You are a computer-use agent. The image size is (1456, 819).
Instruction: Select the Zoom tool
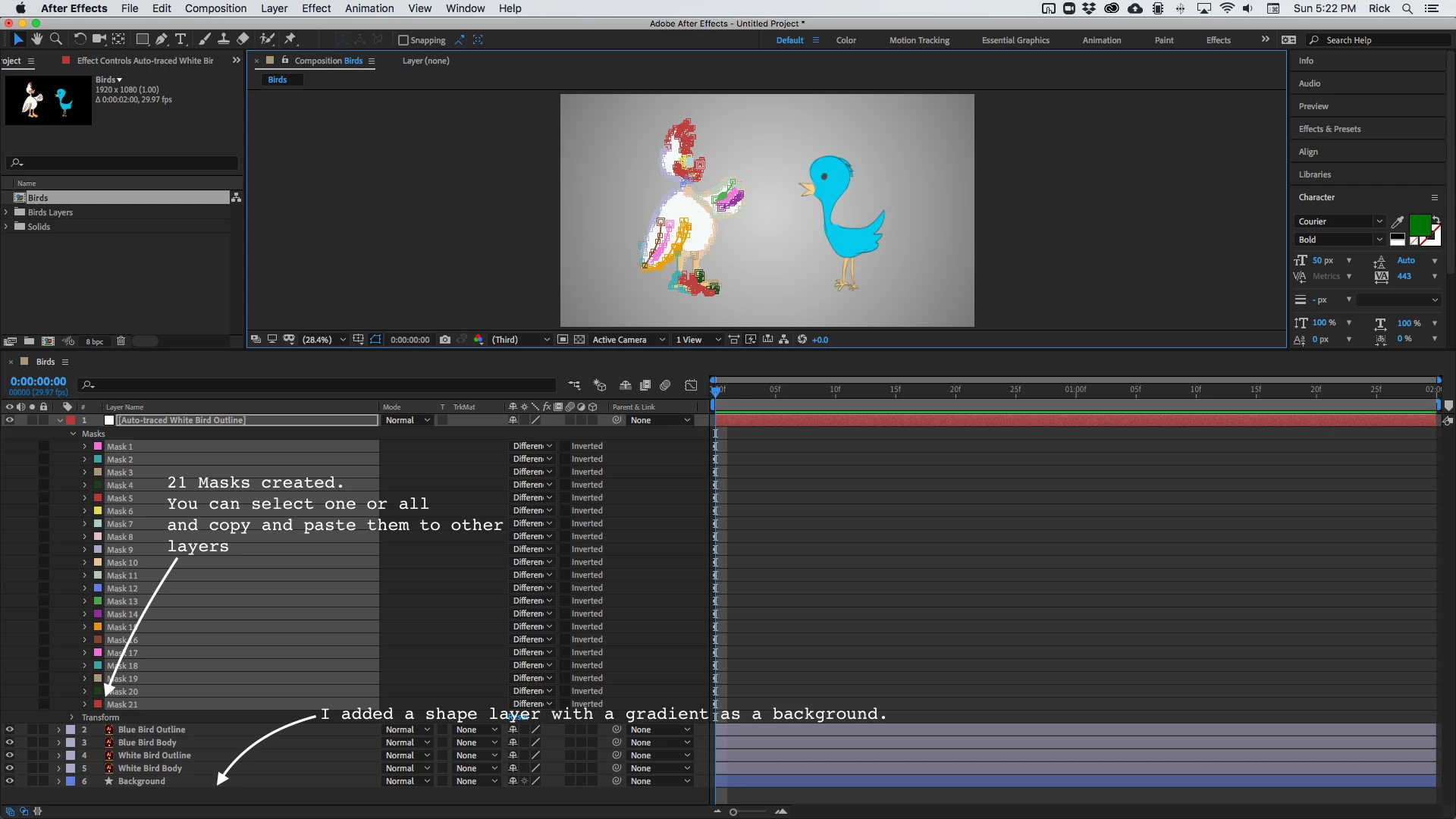click(55, 39)
